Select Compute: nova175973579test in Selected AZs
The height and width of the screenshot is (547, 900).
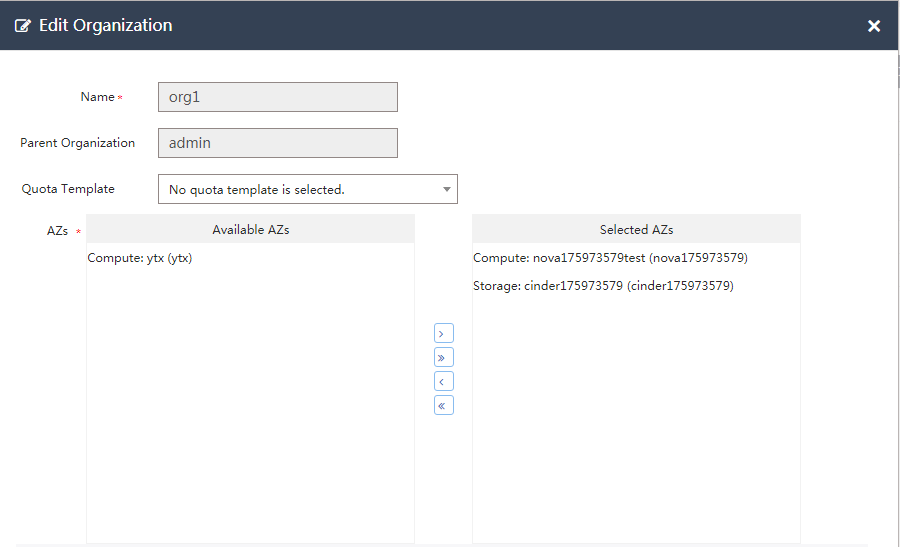(x=610, y=258)
